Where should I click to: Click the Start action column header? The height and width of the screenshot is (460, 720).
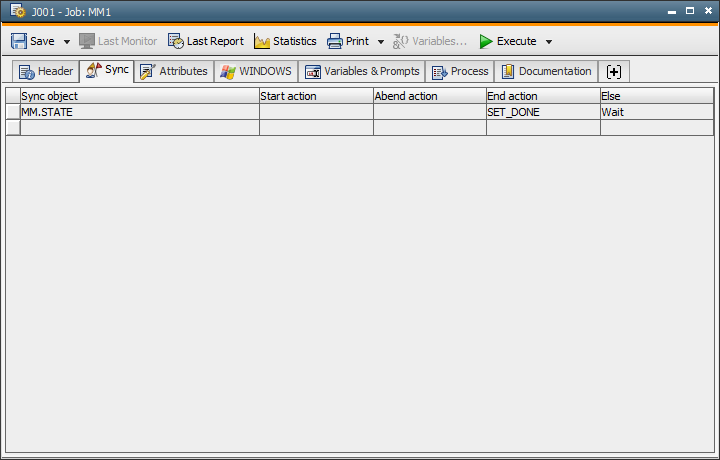tap(316, 96)
